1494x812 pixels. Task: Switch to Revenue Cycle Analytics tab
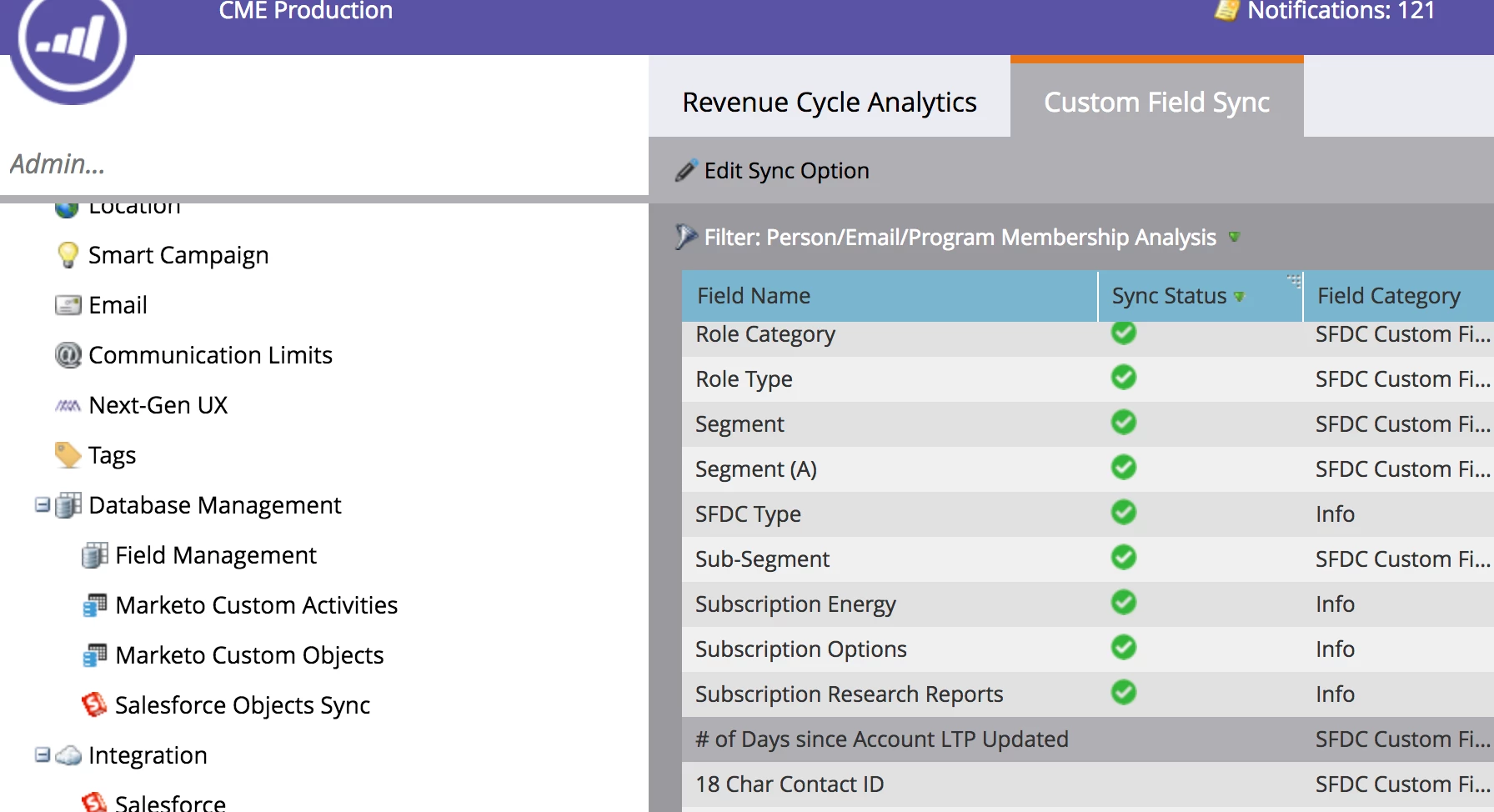pyautogui.click(x=829, y=102)
